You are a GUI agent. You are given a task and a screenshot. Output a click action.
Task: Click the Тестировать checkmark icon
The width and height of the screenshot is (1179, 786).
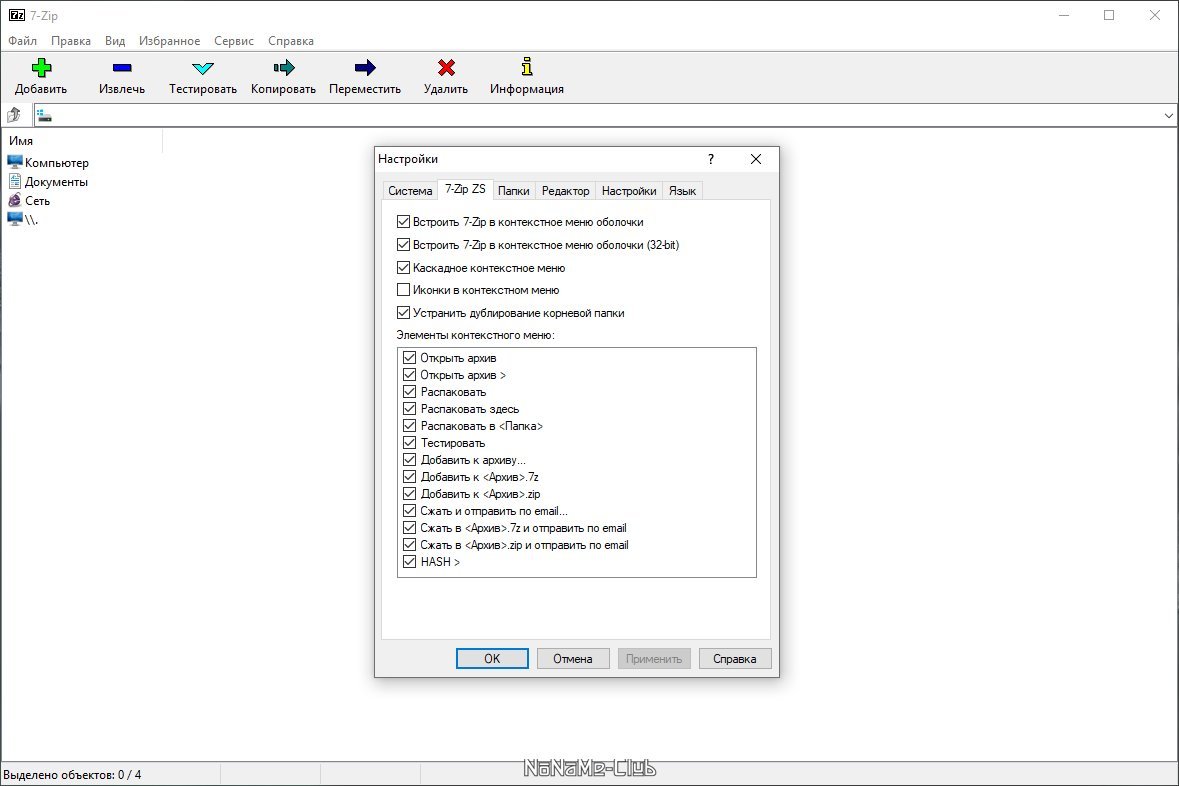pyautogui.click(x=203, y=68)
